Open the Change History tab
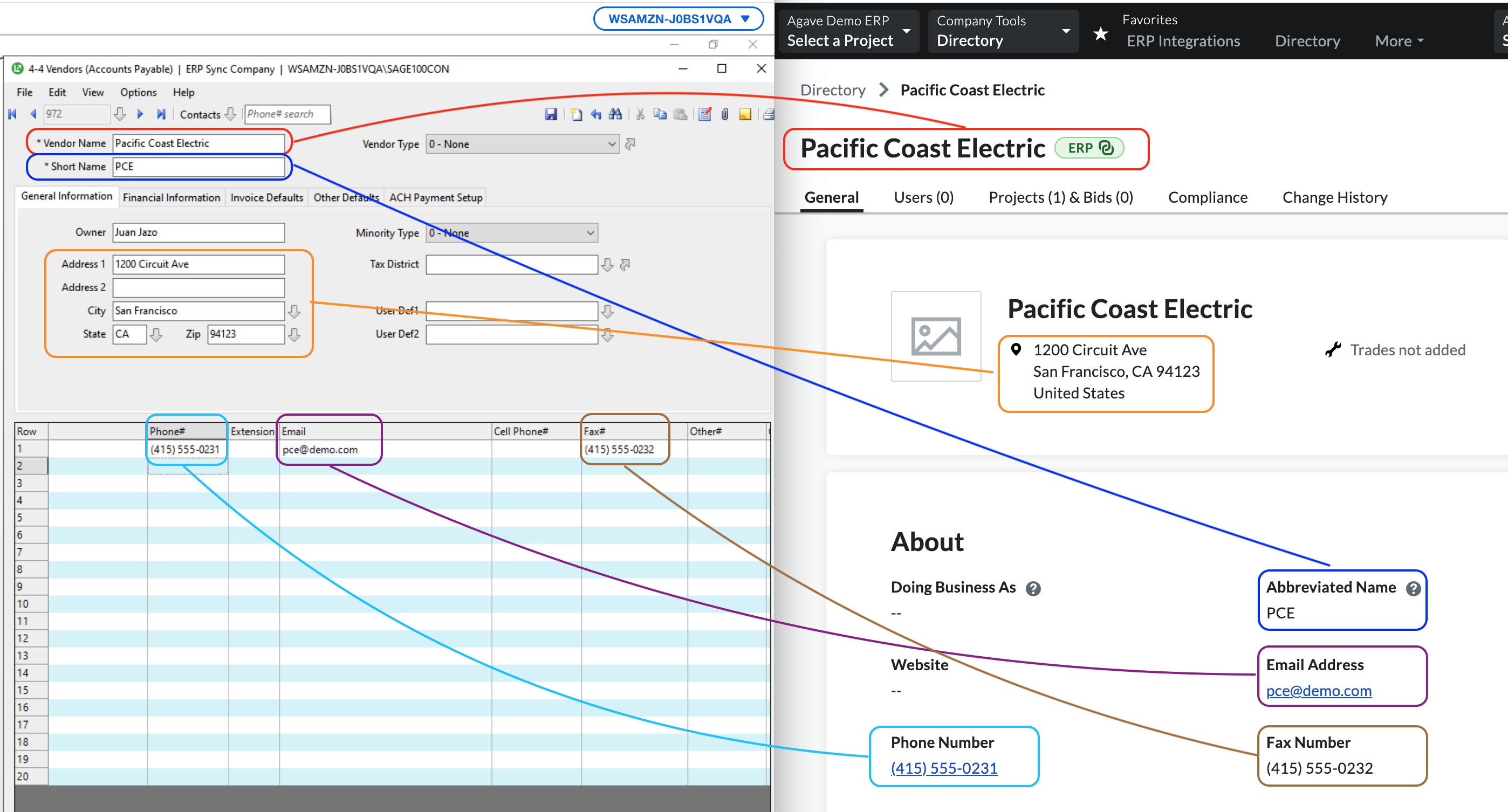This screenshot has width=1508, height=812. click(x=1335, y=198)
